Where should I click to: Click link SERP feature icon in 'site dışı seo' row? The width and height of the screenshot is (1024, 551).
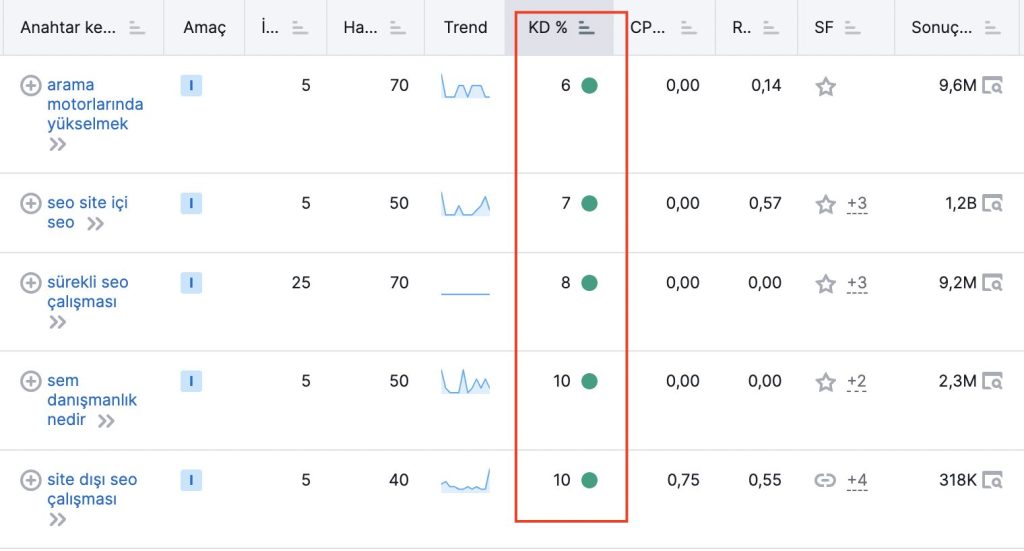825,480
